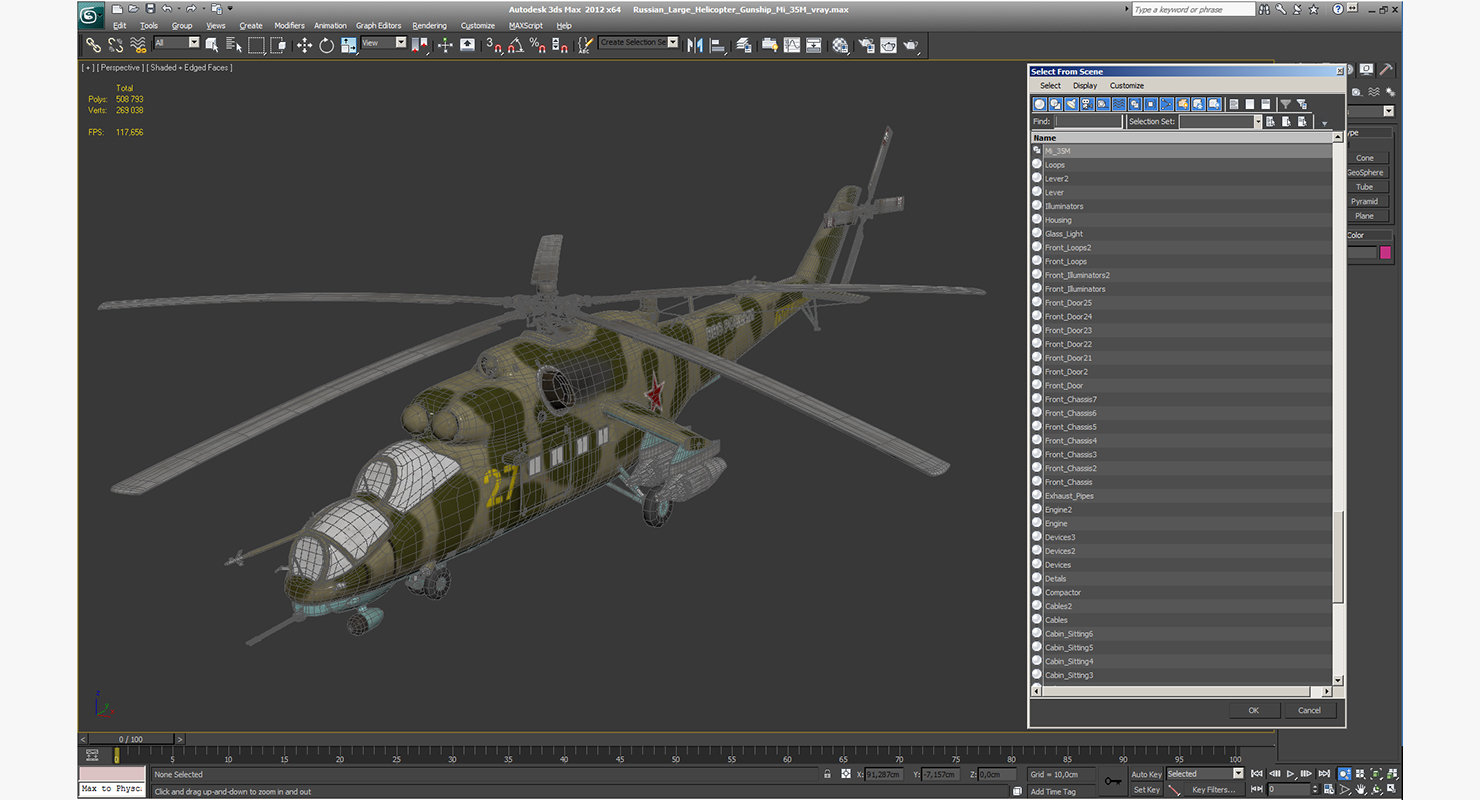Open the Material Editor
Image resolution: width=1480 pixels, height=800 pixels.
click(840, 45)
